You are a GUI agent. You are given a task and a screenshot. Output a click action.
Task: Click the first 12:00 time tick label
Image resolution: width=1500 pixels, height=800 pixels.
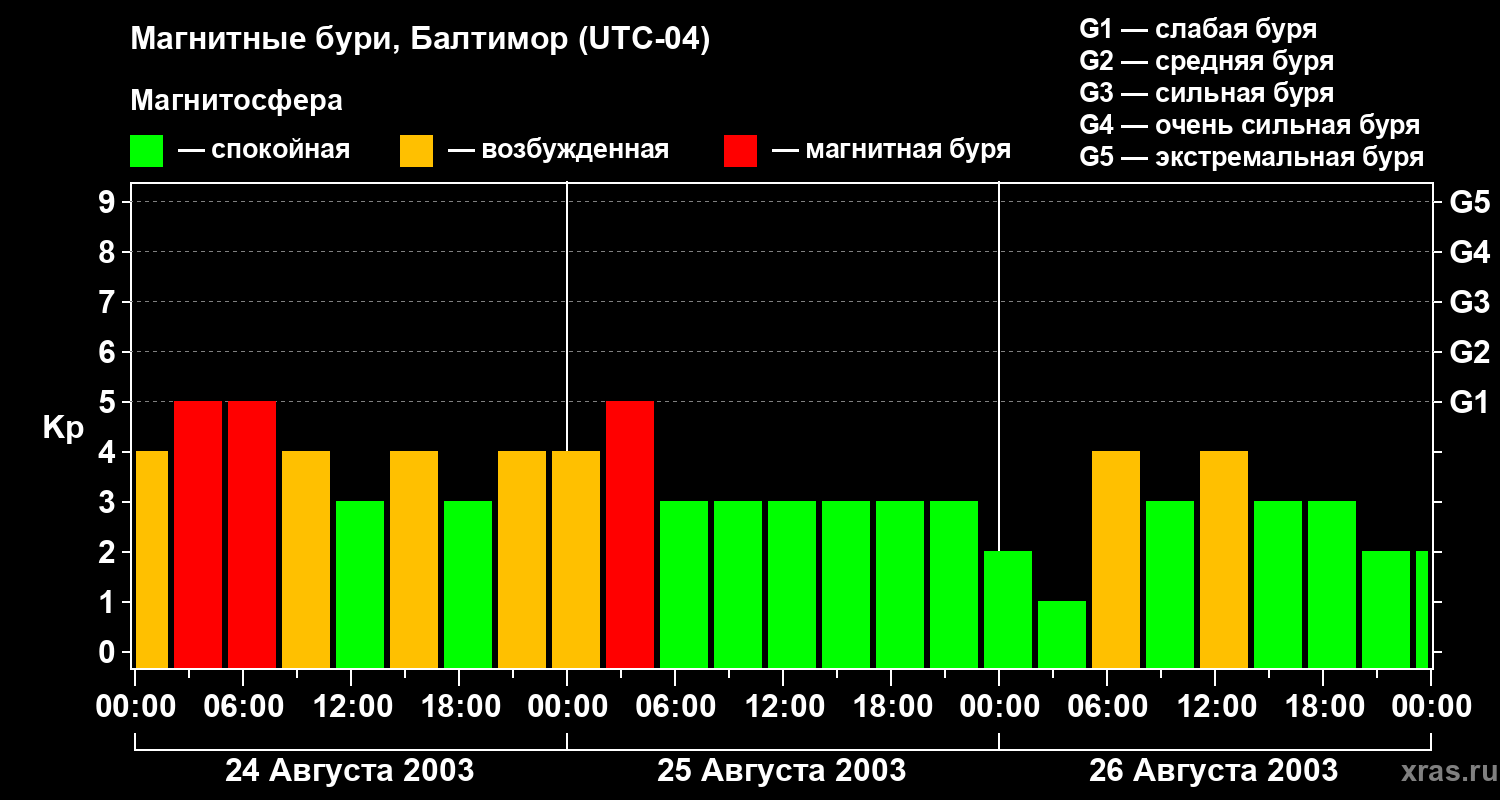point(351,707)
